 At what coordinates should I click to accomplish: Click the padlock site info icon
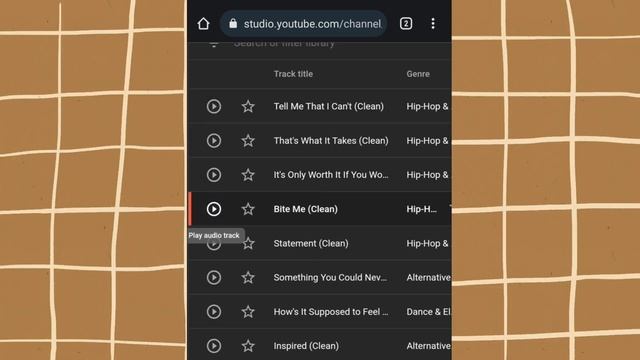(233, 23)
